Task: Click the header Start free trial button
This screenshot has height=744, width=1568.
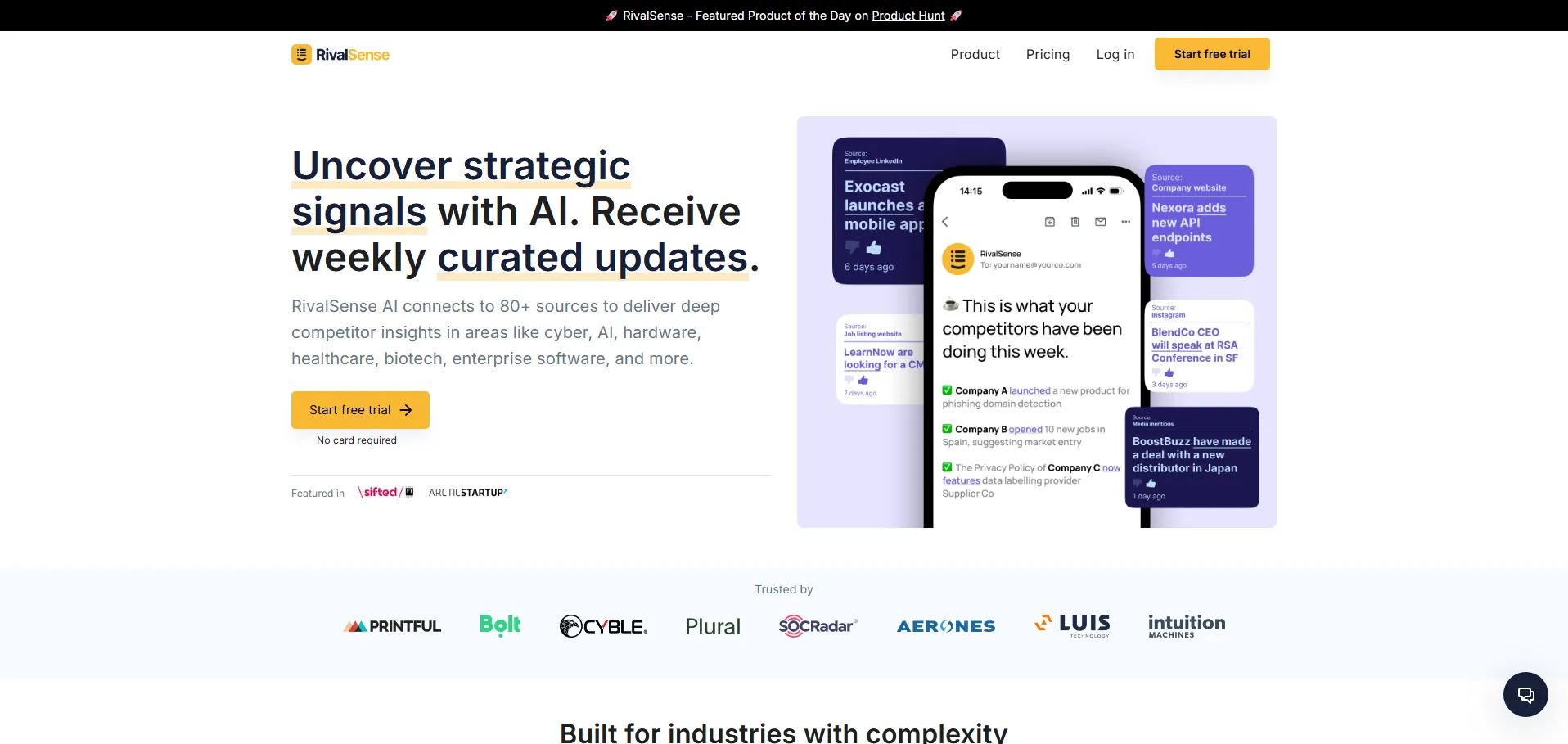Action: (1211, 54)
